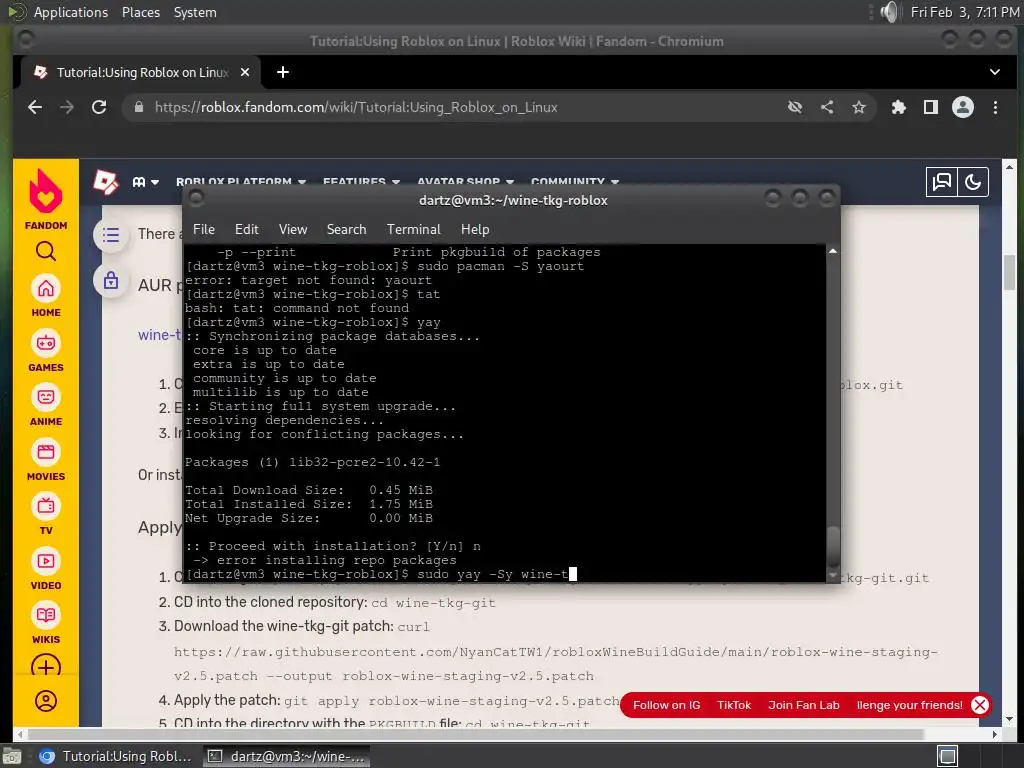Click the eye-slash tracking icon in address bar
Image resolution: width=1024 pixels, height=768 pixels.
[x=795, y=107]
